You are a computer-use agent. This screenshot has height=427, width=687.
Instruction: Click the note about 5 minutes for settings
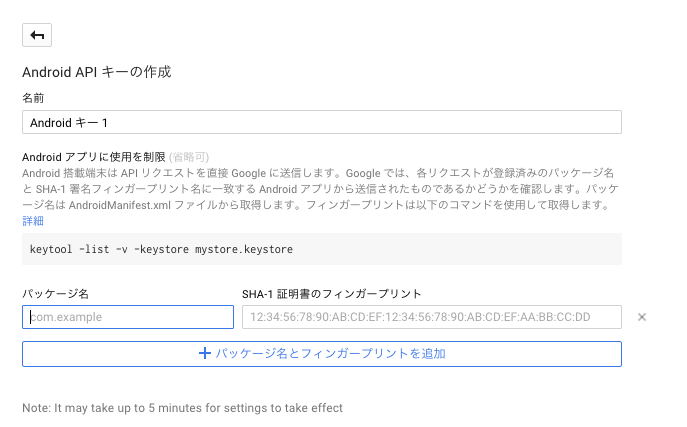182,408
